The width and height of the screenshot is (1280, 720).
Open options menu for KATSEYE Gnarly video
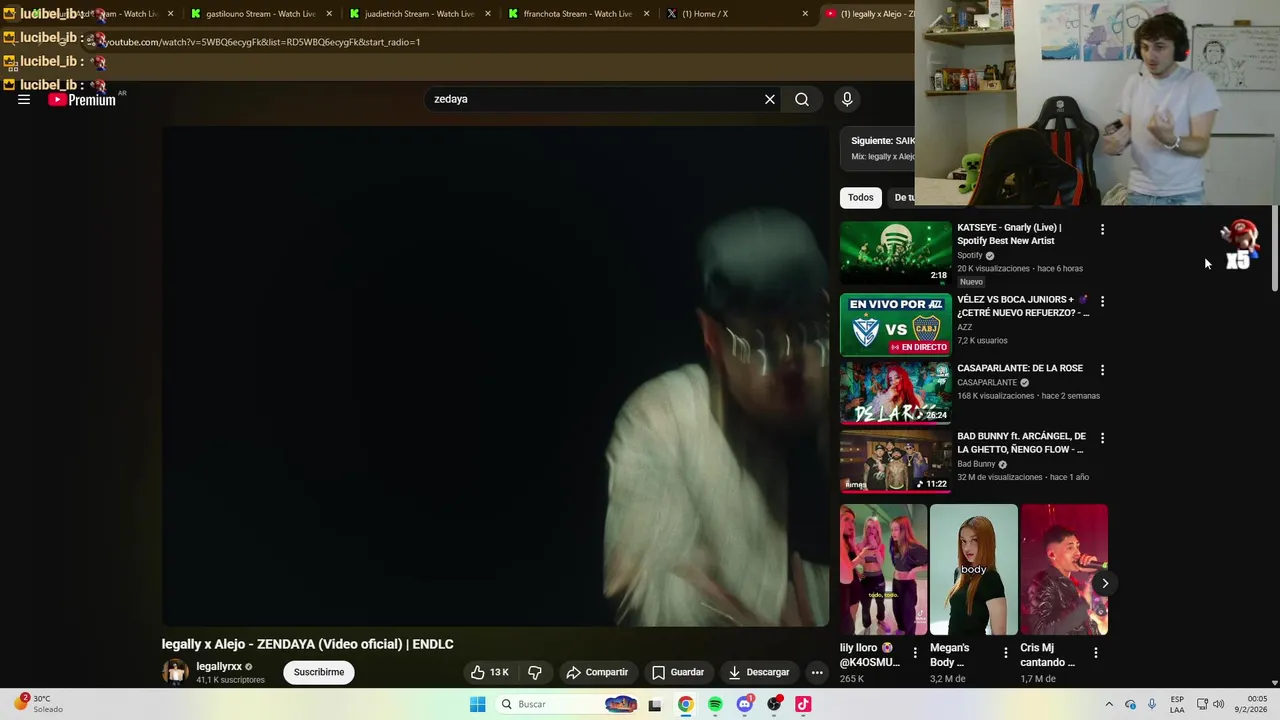point(1102,229)
